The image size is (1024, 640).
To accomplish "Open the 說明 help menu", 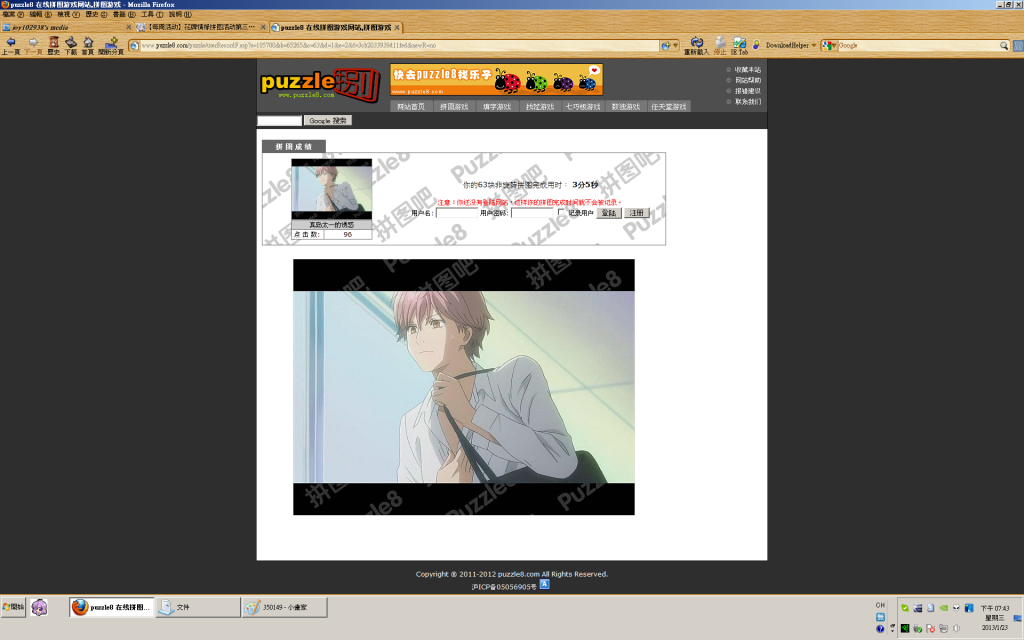I will point(180,14).
